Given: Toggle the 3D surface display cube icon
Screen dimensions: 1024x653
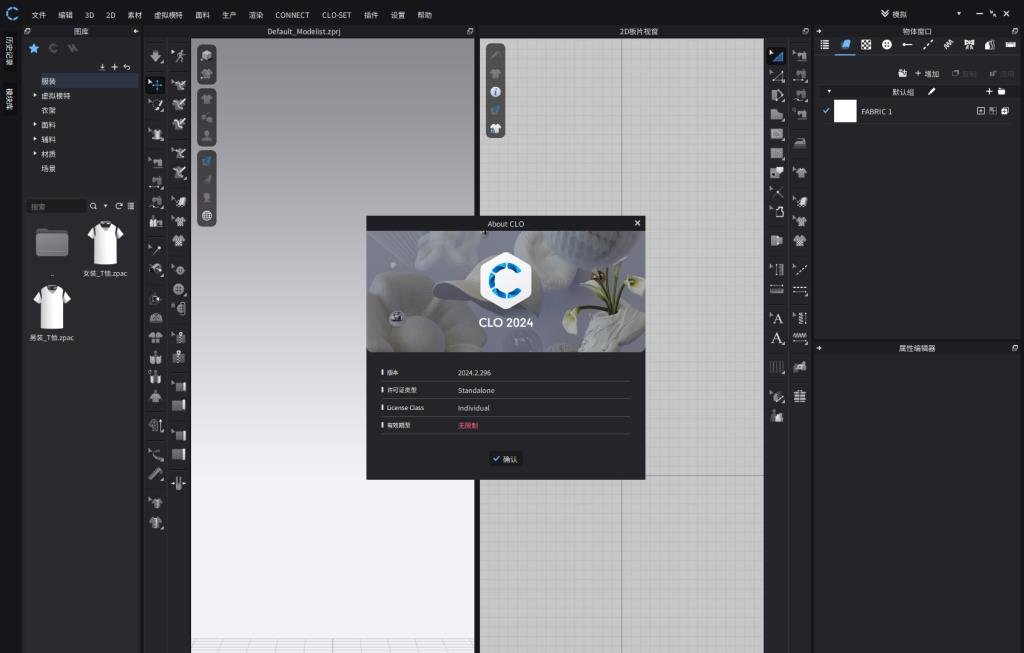Looking at the screenshot, I should click(x=207, y=56).
